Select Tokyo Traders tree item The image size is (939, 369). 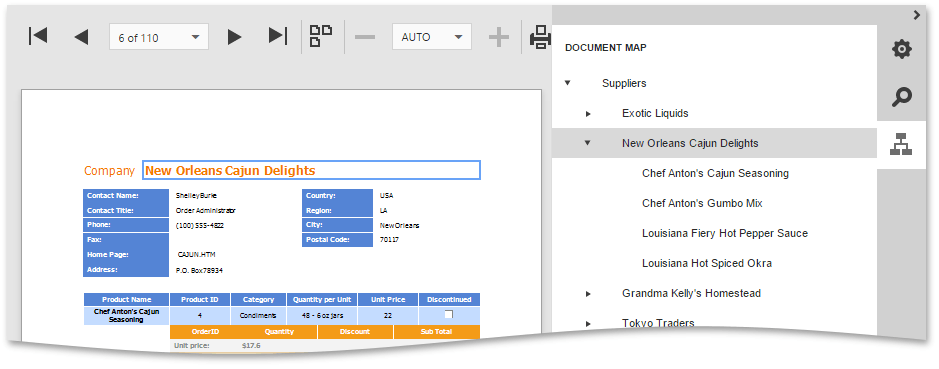pos(658,323)
